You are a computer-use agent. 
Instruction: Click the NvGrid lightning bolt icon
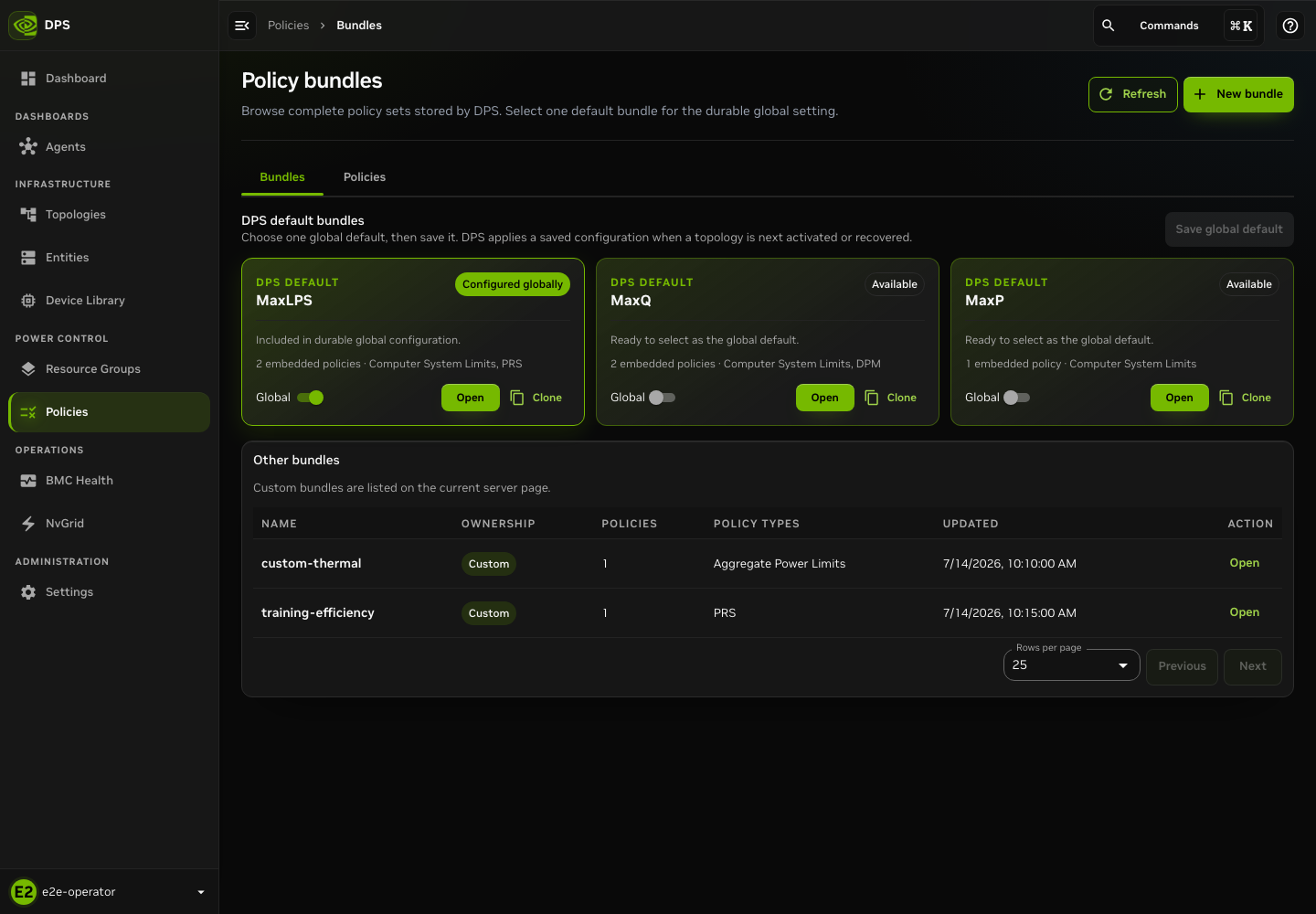pos(28,524)
